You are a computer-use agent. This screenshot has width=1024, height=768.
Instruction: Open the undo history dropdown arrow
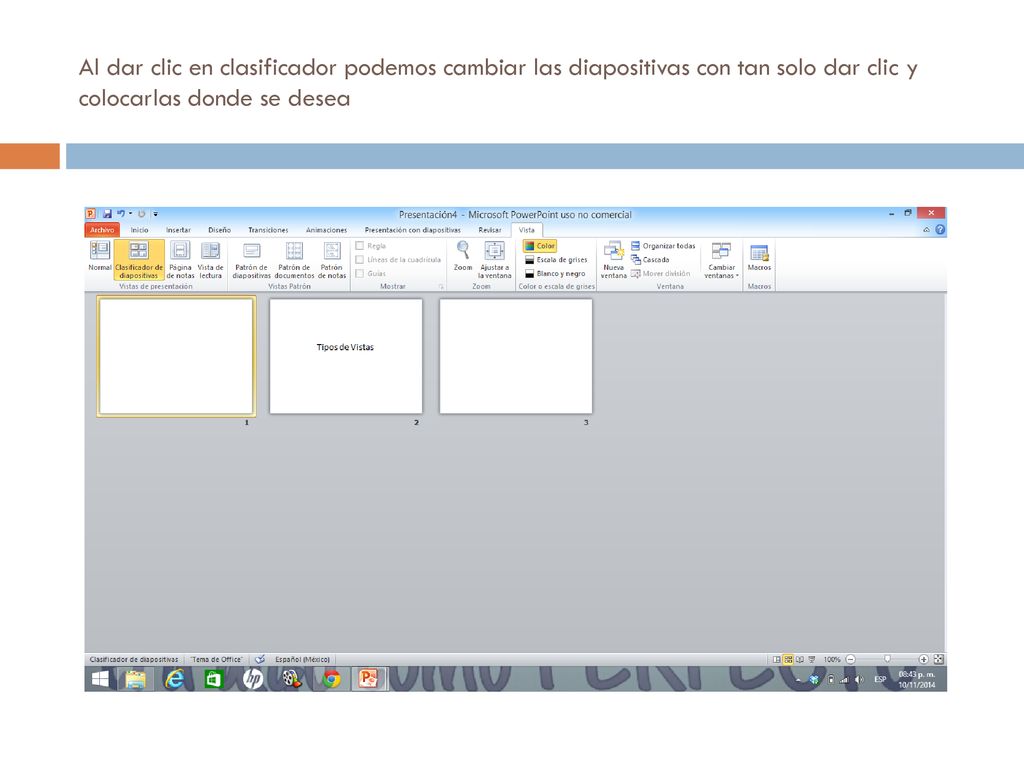pos(131,214)
